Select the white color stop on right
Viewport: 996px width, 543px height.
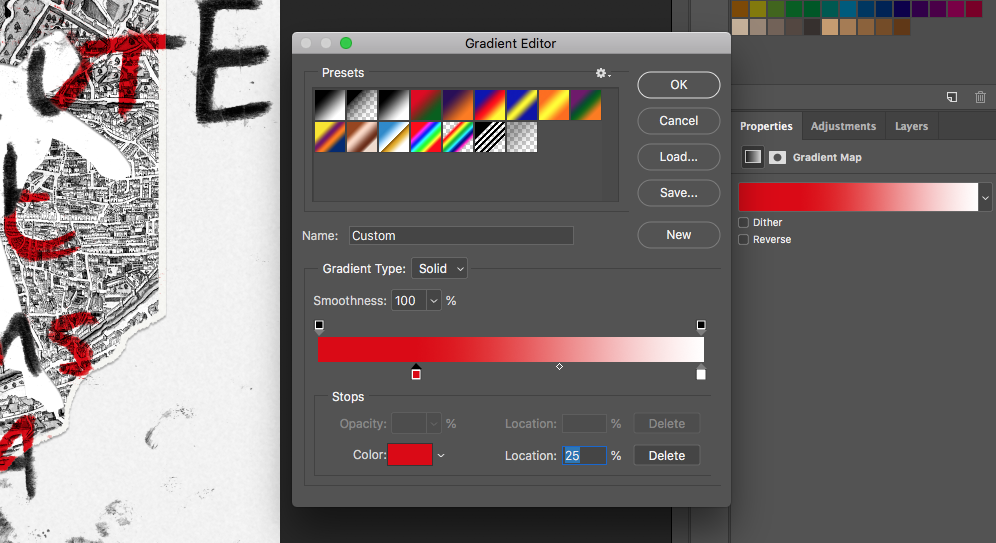[x=701, y=373]
